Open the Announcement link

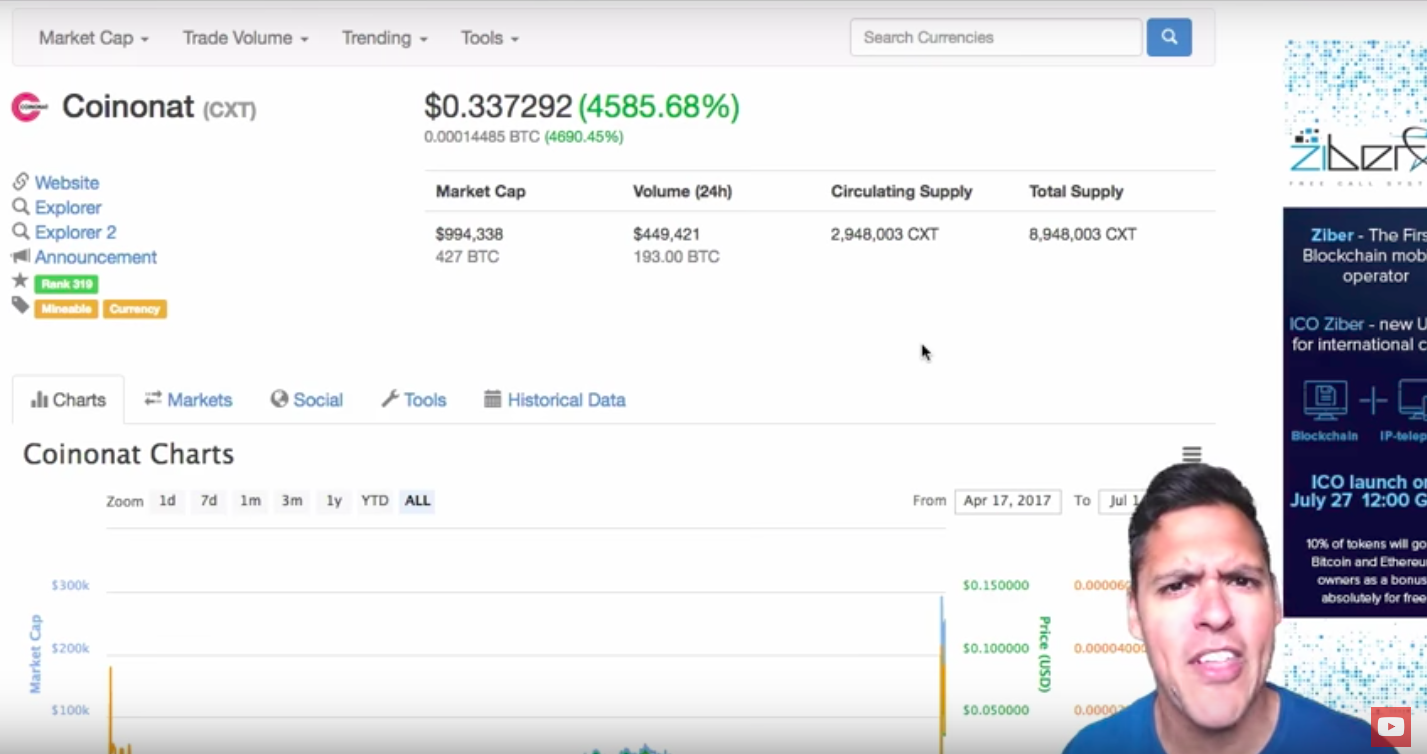pos(96,257)
